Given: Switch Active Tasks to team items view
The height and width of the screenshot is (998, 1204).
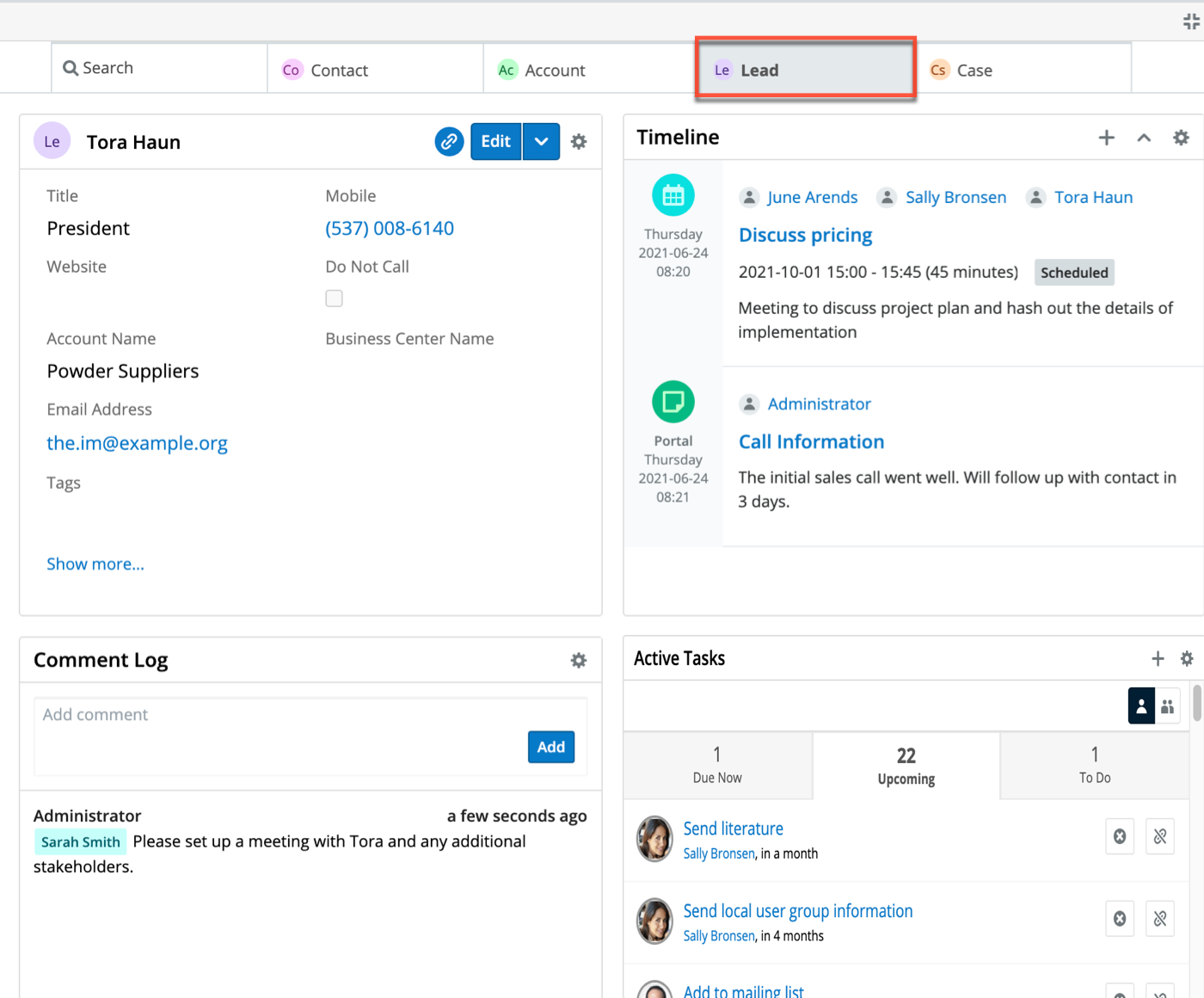Looking at the screenshot, I should coord(1167,706).
